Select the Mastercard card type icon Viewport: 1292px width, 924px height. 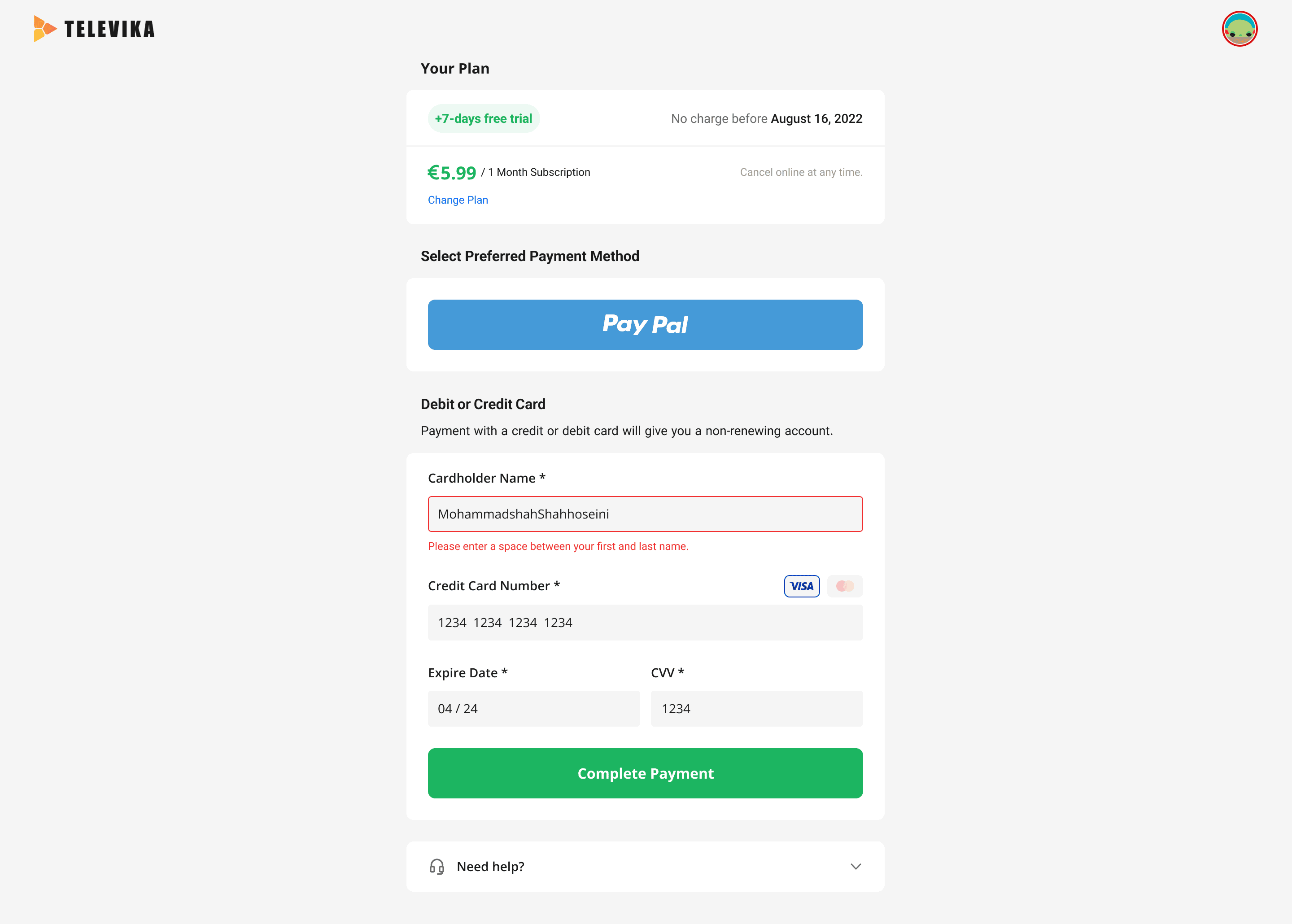coord(845,586)
